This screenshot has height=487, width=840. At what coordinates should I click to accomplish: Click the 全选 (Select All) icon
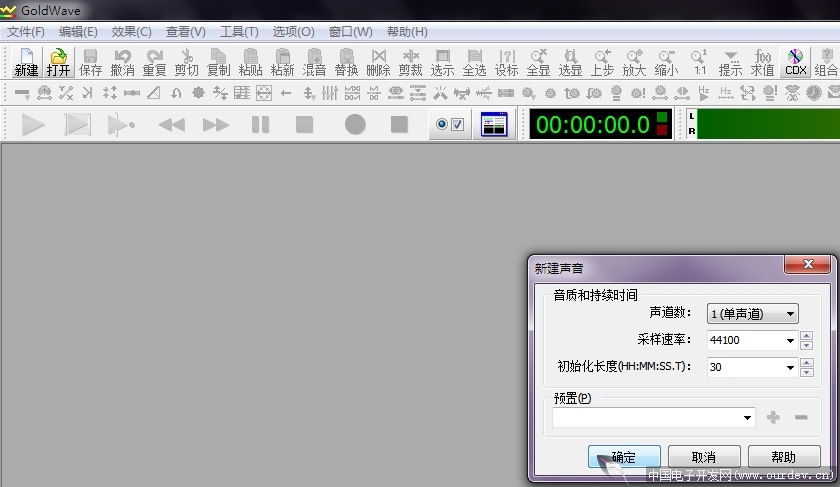[x=475, y=62]
